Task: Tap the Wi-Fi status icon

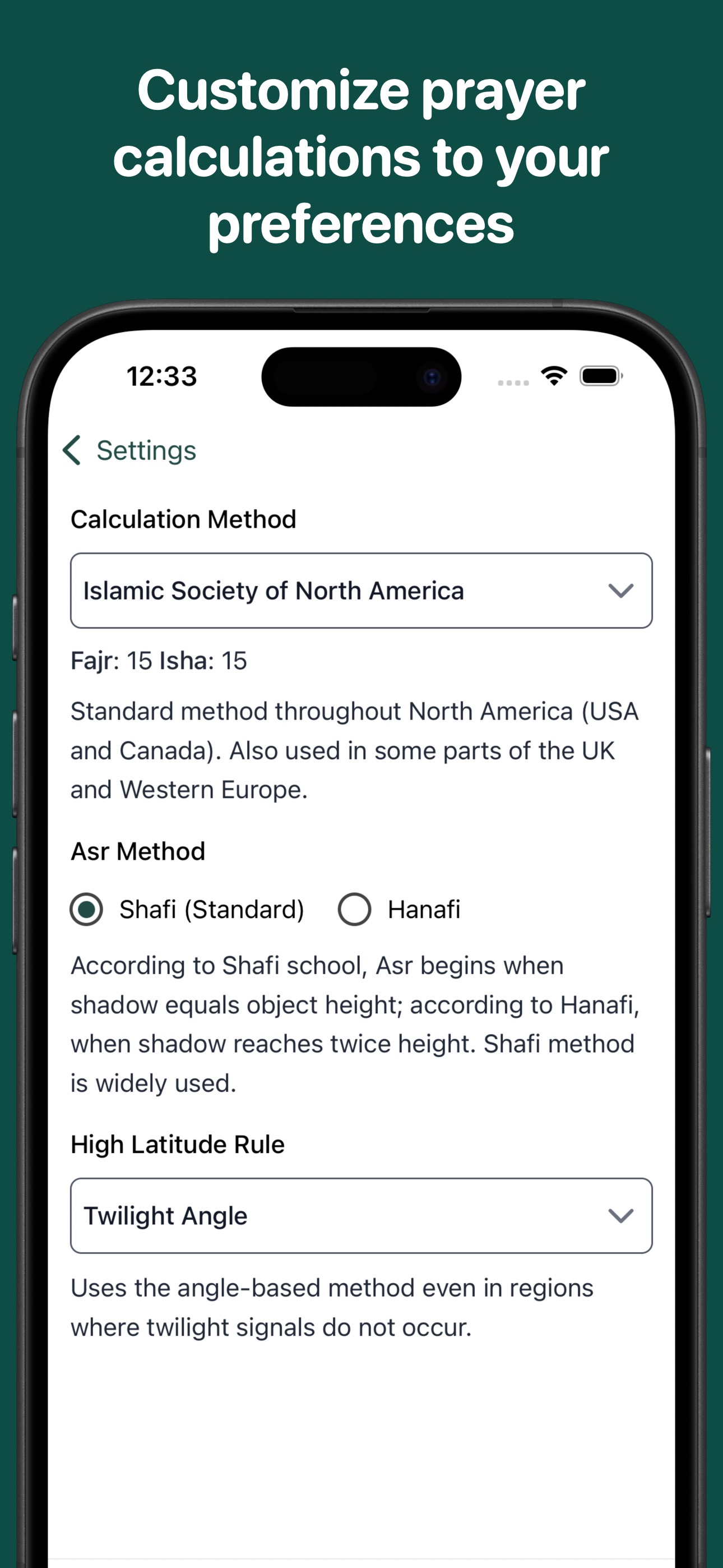Action: [554, 376]
